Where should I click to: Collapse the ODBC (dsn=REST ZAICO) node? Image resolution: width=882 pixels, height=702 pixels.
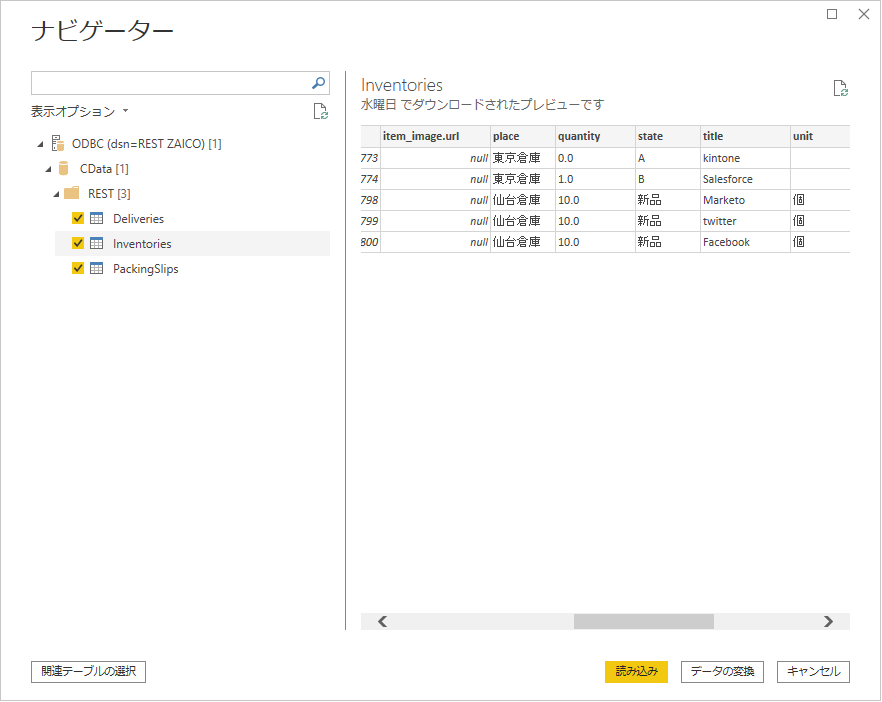coord(40,144)
